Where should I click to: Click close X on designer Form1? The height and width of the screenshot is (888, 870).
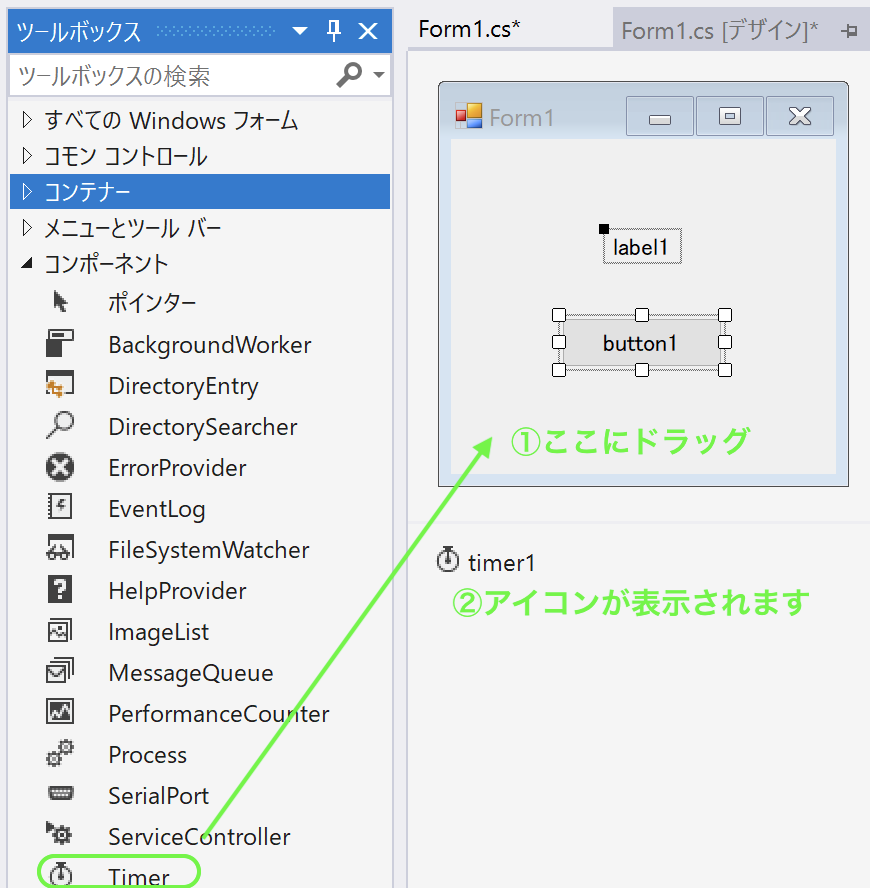800,116
